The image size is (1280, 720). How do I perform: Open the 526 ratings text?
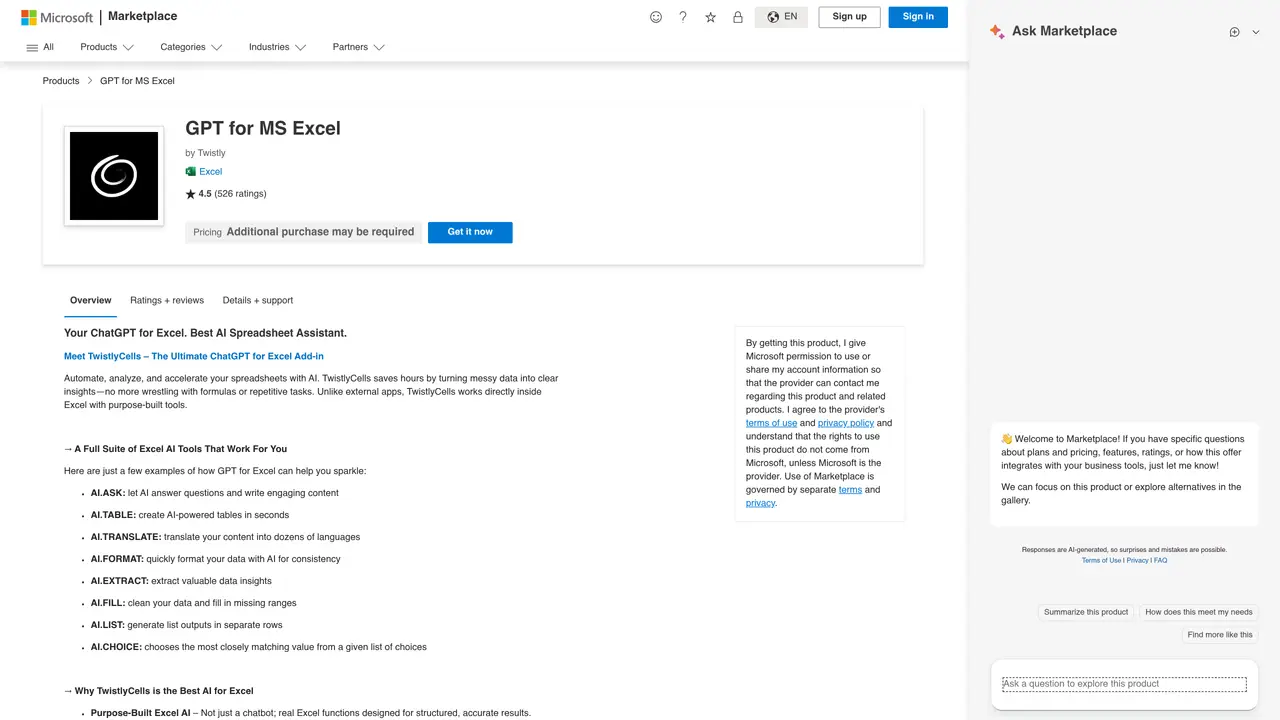[x=240, y=194]
